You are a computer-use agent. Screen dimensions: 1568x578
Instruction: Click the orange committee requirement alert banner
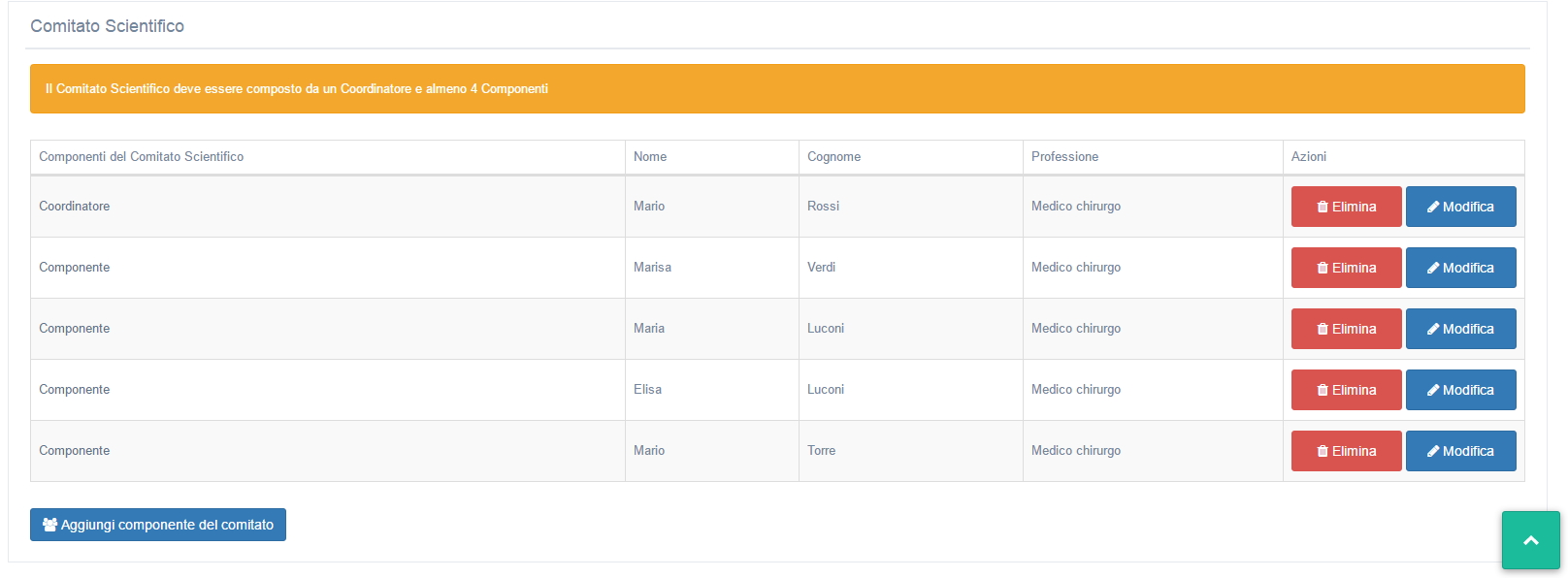click(777, 88)
